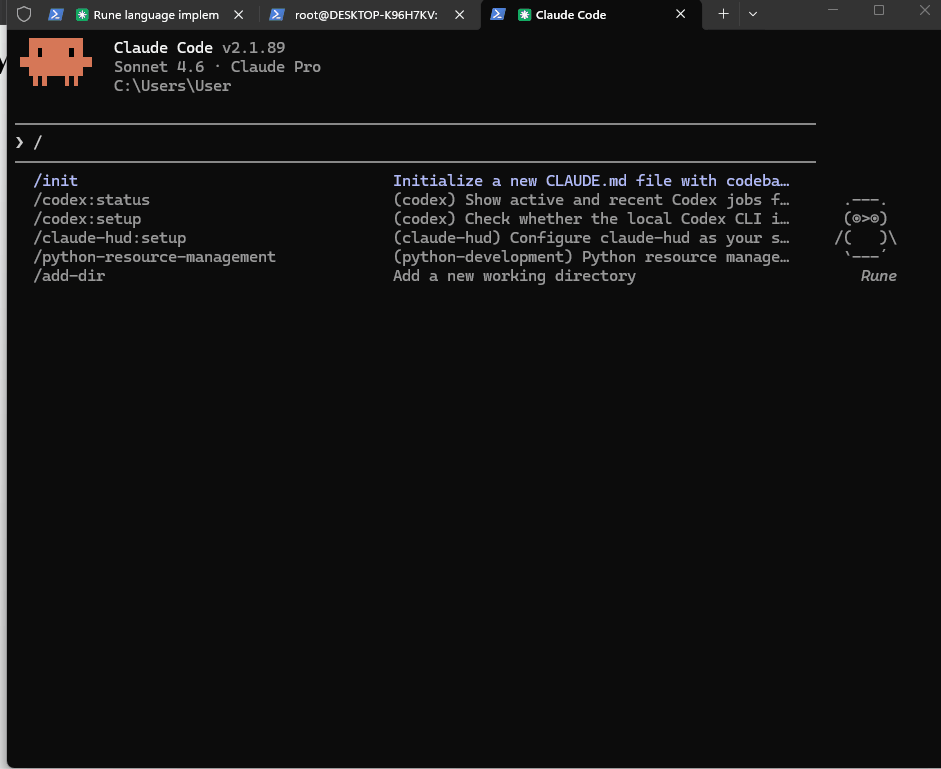This screenshot has height=769, width=941.
Task: Close the root@DESKTOP-K96H7KV tab
Action: (x=459, y=15)
